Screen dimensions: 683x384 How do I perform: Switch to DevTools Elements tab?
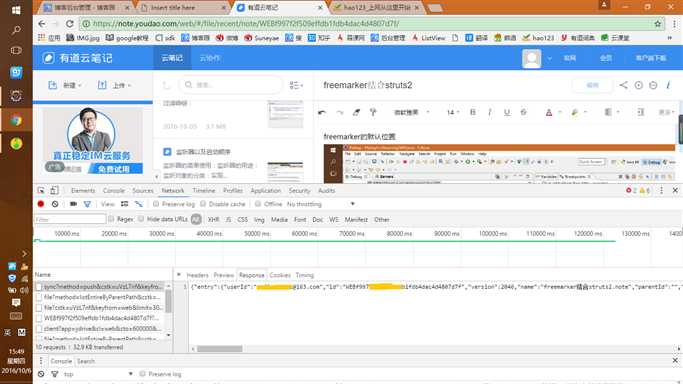click(x=83, y=190)
